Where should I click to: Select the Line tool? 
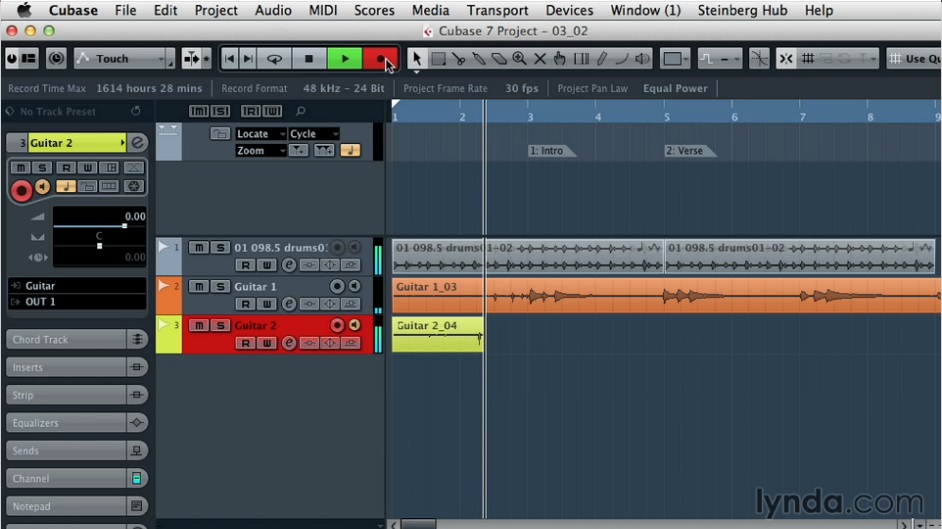(622, 59)
